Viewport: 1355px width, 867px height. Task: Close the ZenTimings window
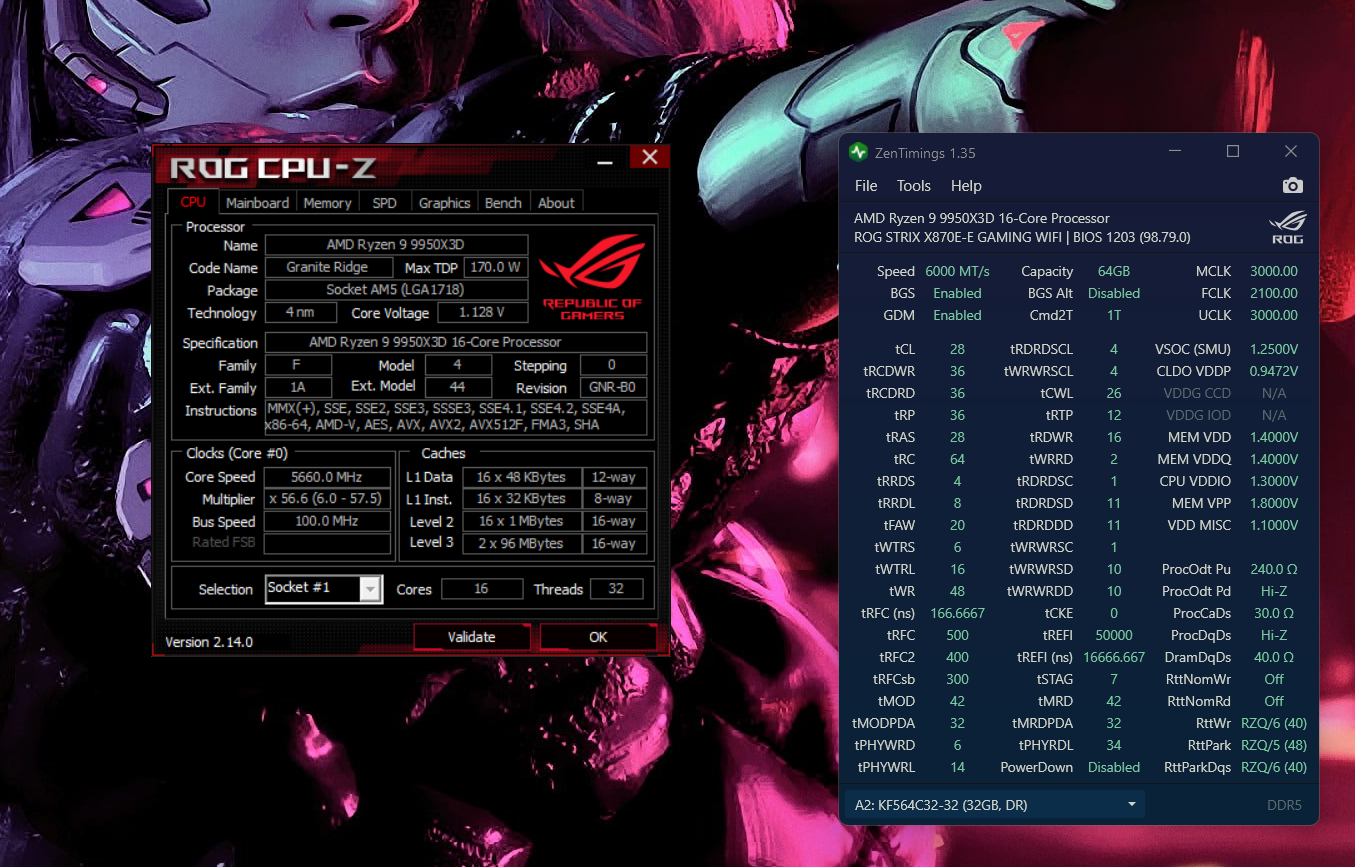click(1291, 152)
